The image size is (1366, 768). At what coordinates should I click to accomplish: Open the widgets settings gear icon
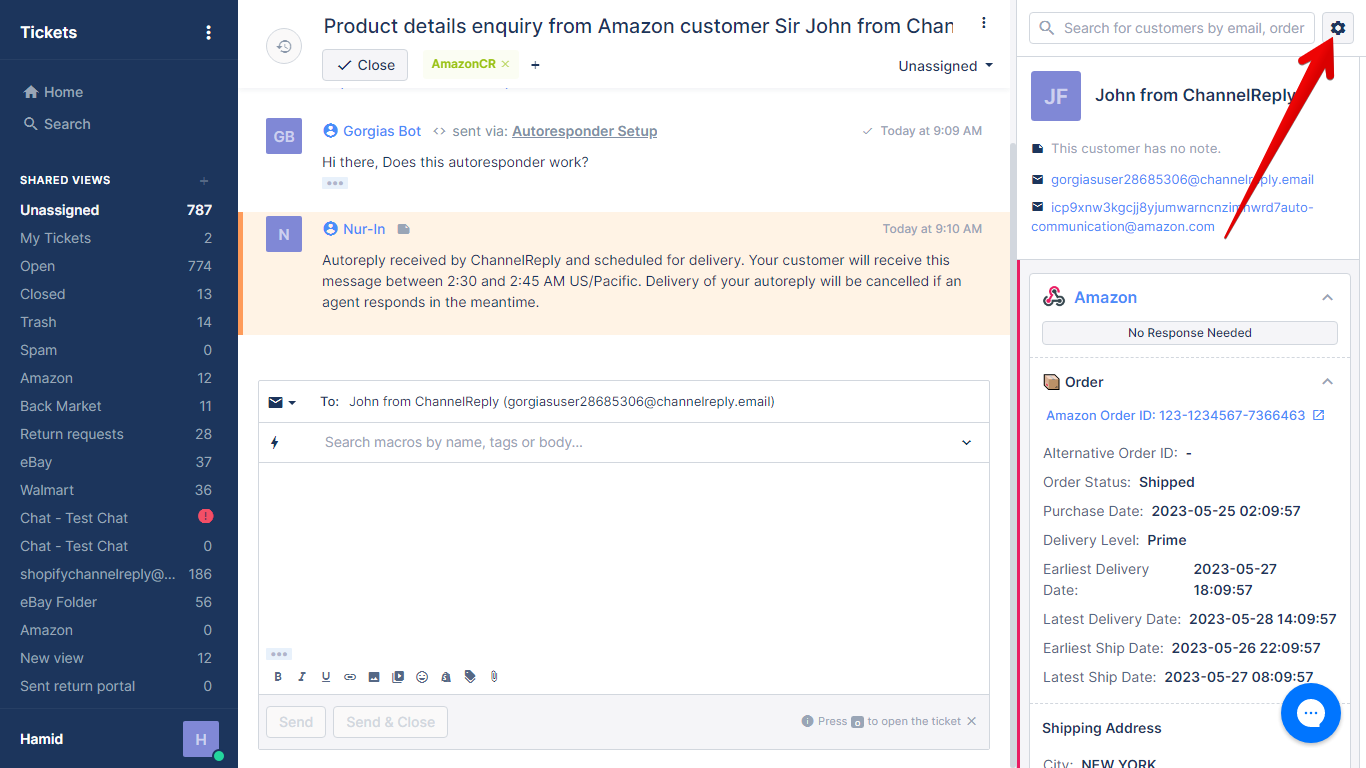(1338, 28)
